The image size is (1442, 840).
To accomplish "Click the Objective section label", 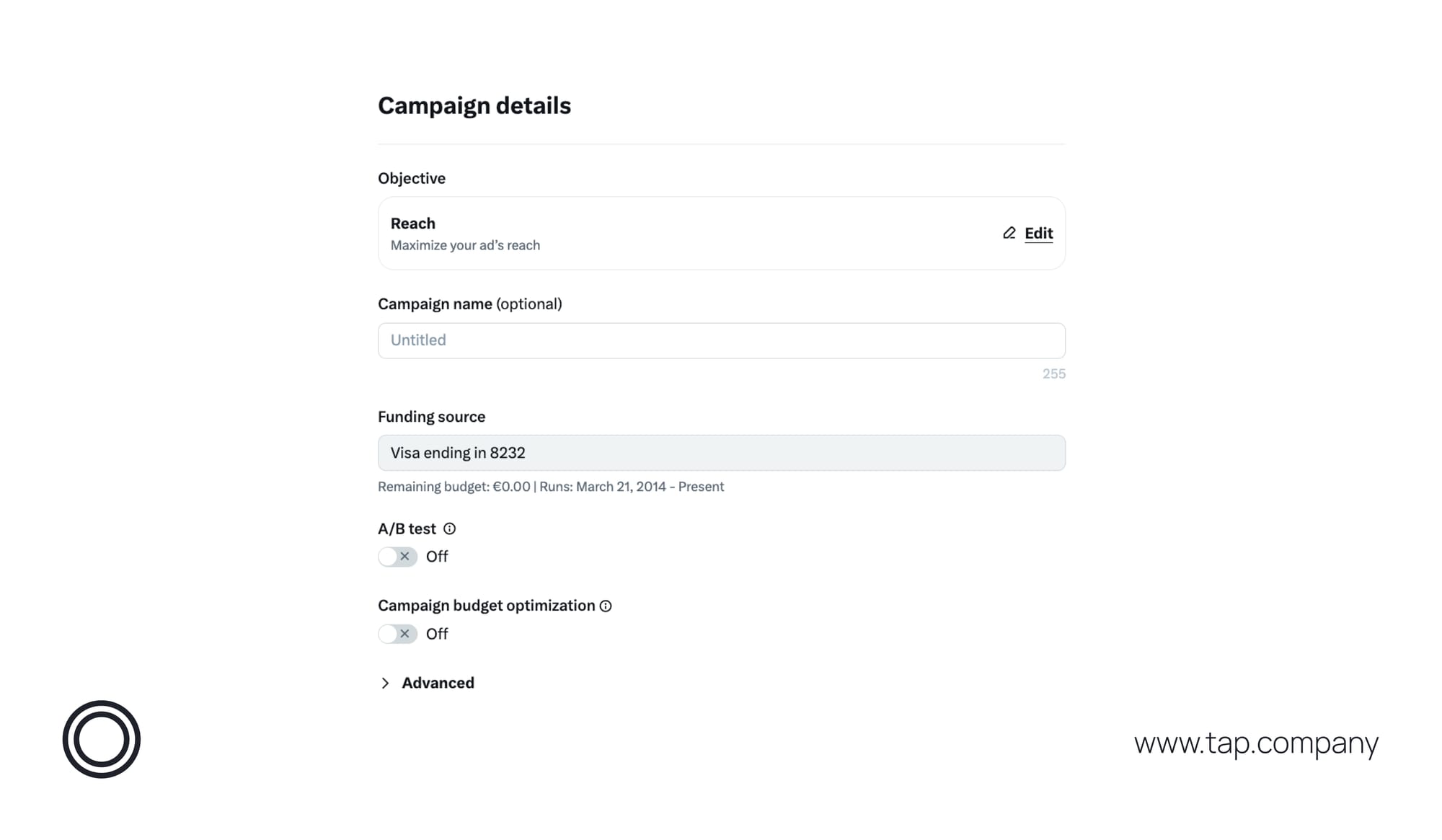I will click(x=411, y=178).
